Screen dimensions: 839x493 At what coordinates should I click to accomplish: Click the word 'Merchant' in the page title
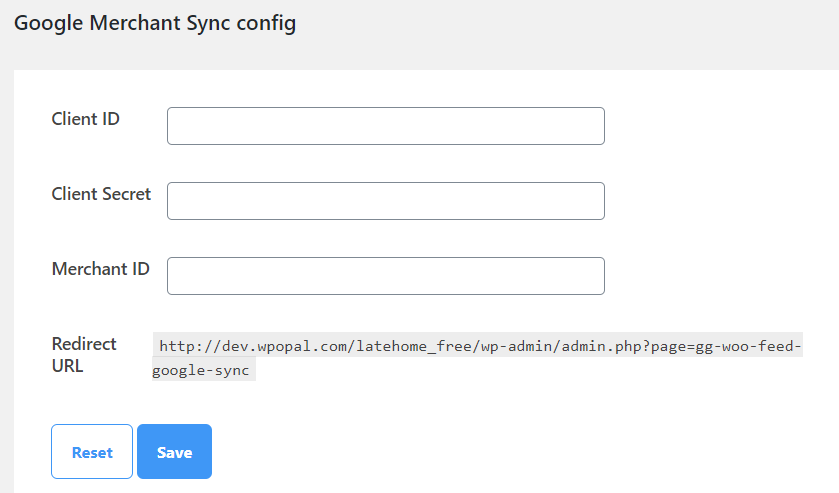135,22
